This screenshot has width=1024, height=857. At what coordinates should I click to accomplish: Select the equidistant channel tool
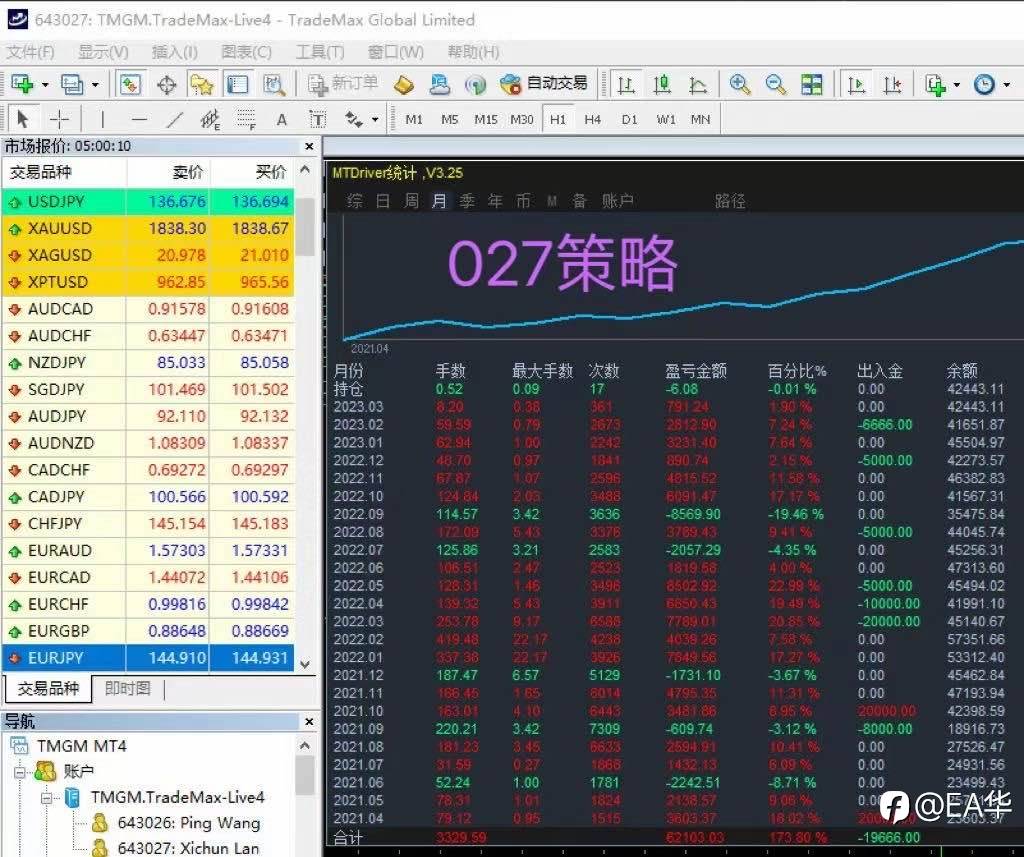pos(210,120)
